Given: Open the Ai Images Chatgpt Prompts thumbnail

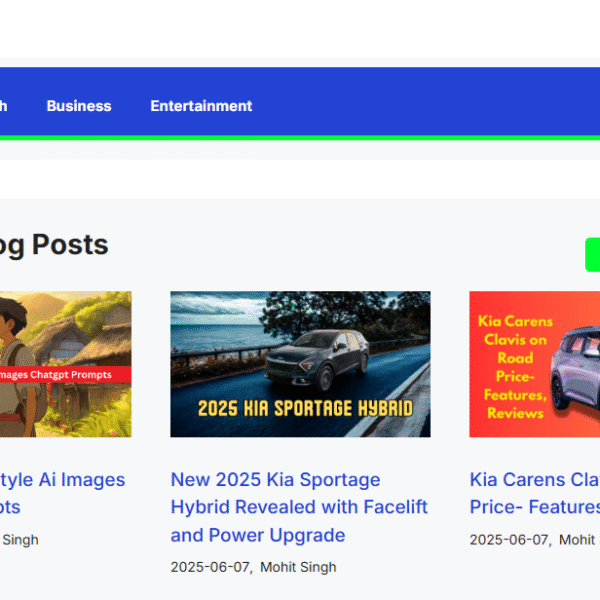Looking at the screenshot, I should (x=65, y=364).
